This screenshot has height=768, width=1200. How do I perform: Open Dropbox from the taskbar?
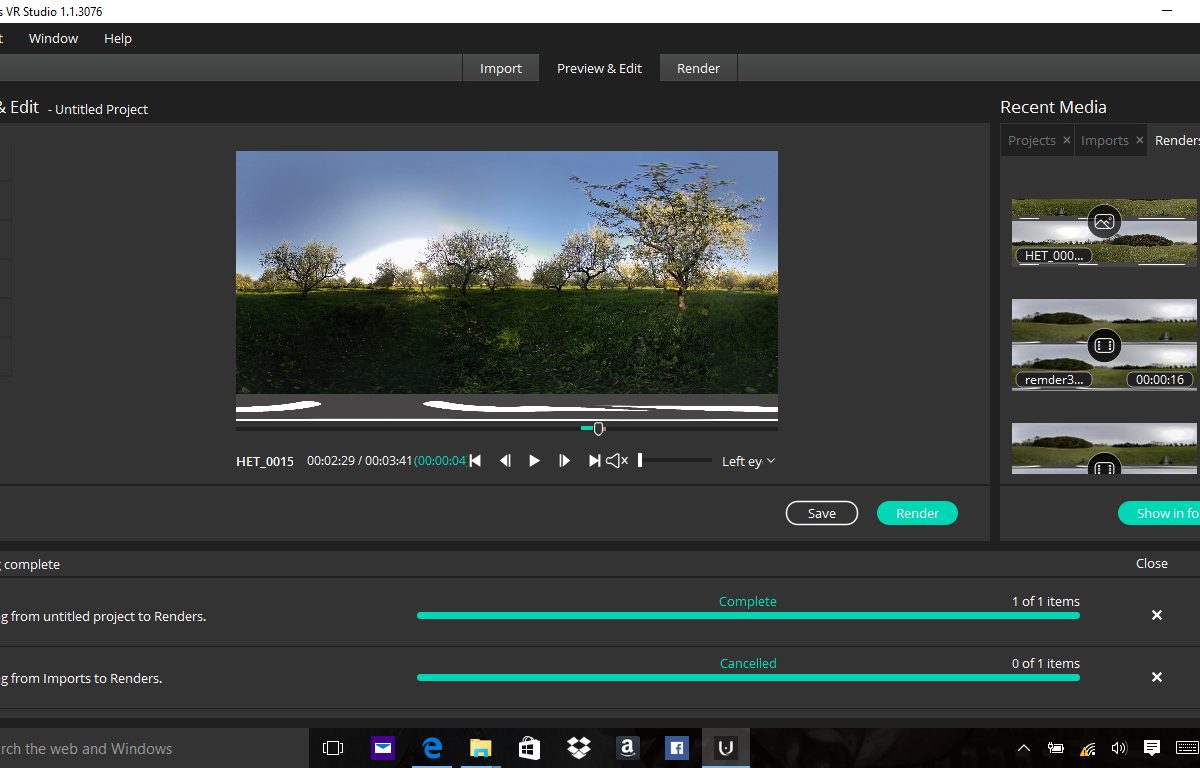click(x=578, y=748)
